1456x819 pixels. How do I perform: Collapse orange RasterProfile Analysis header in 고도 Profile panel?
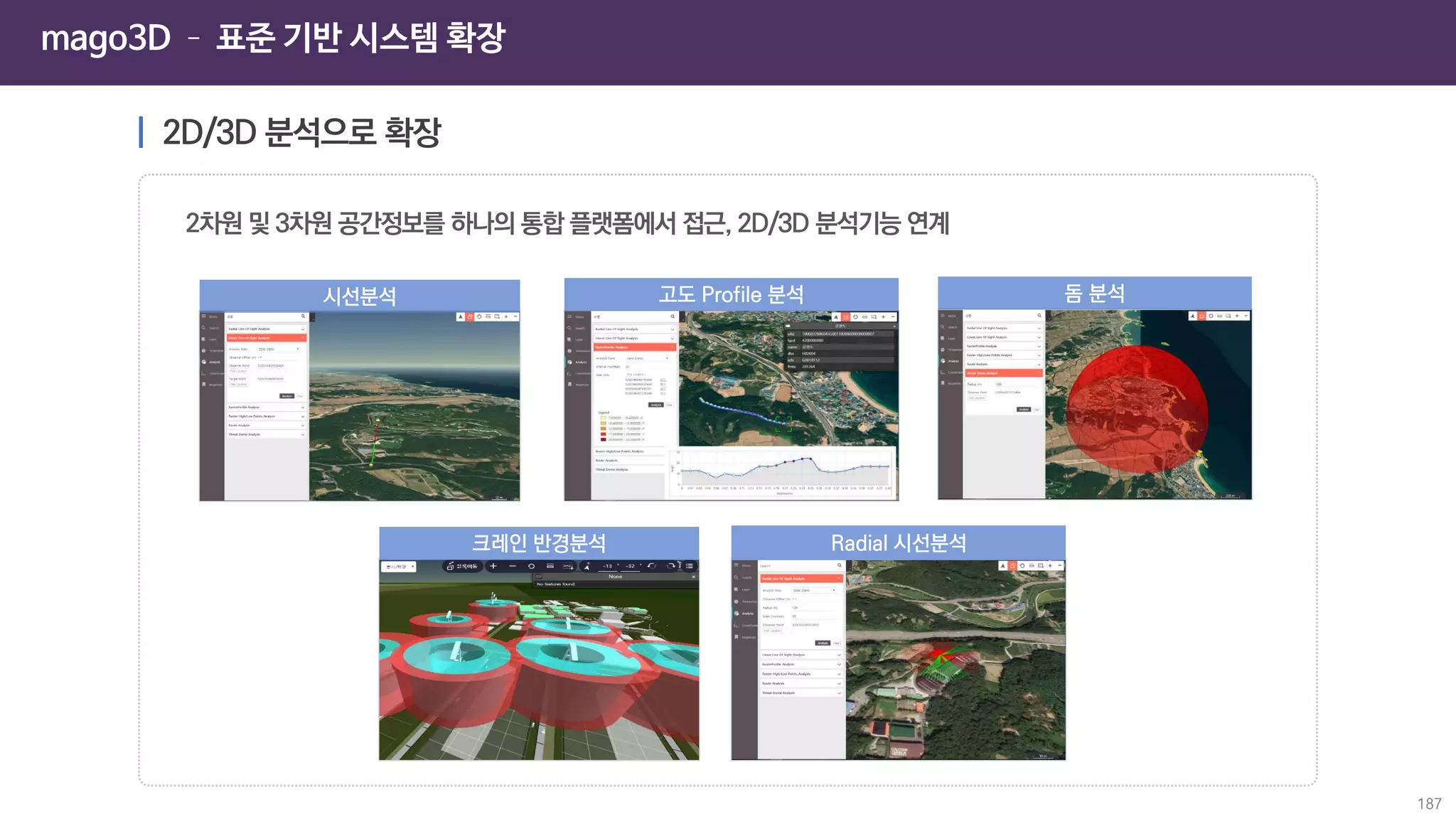point(633,347)
